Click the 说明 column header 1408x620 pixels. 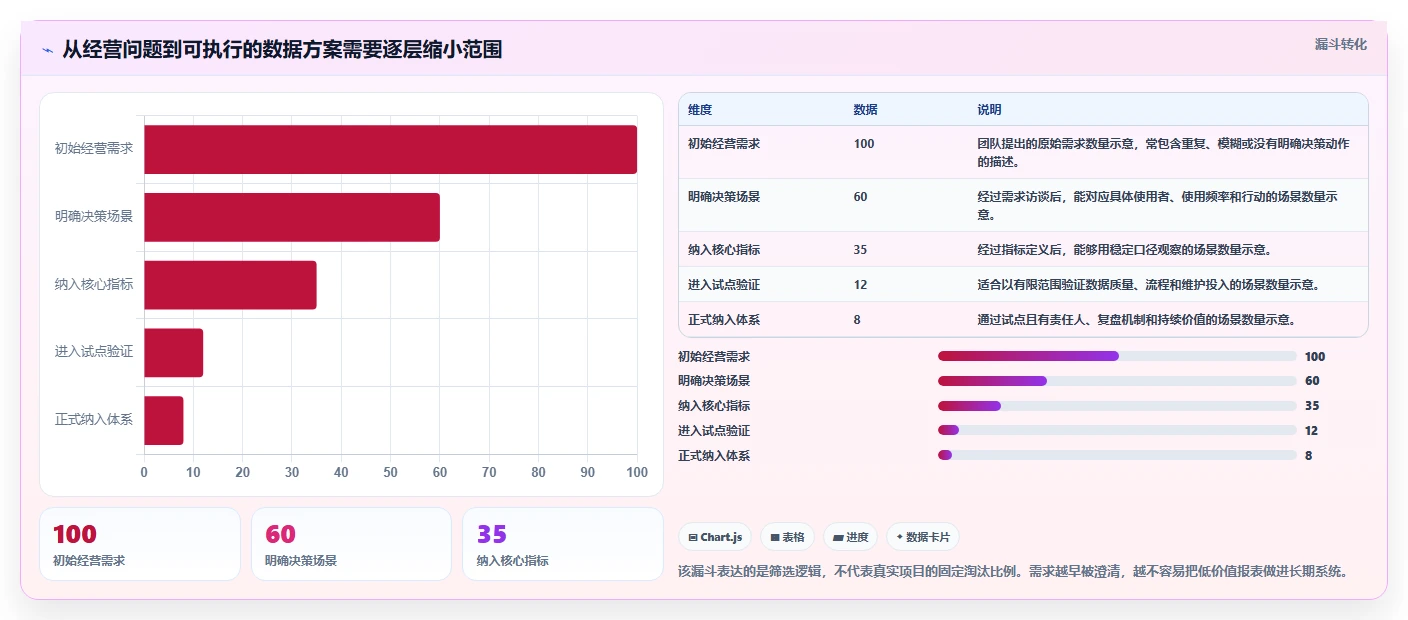990,110
